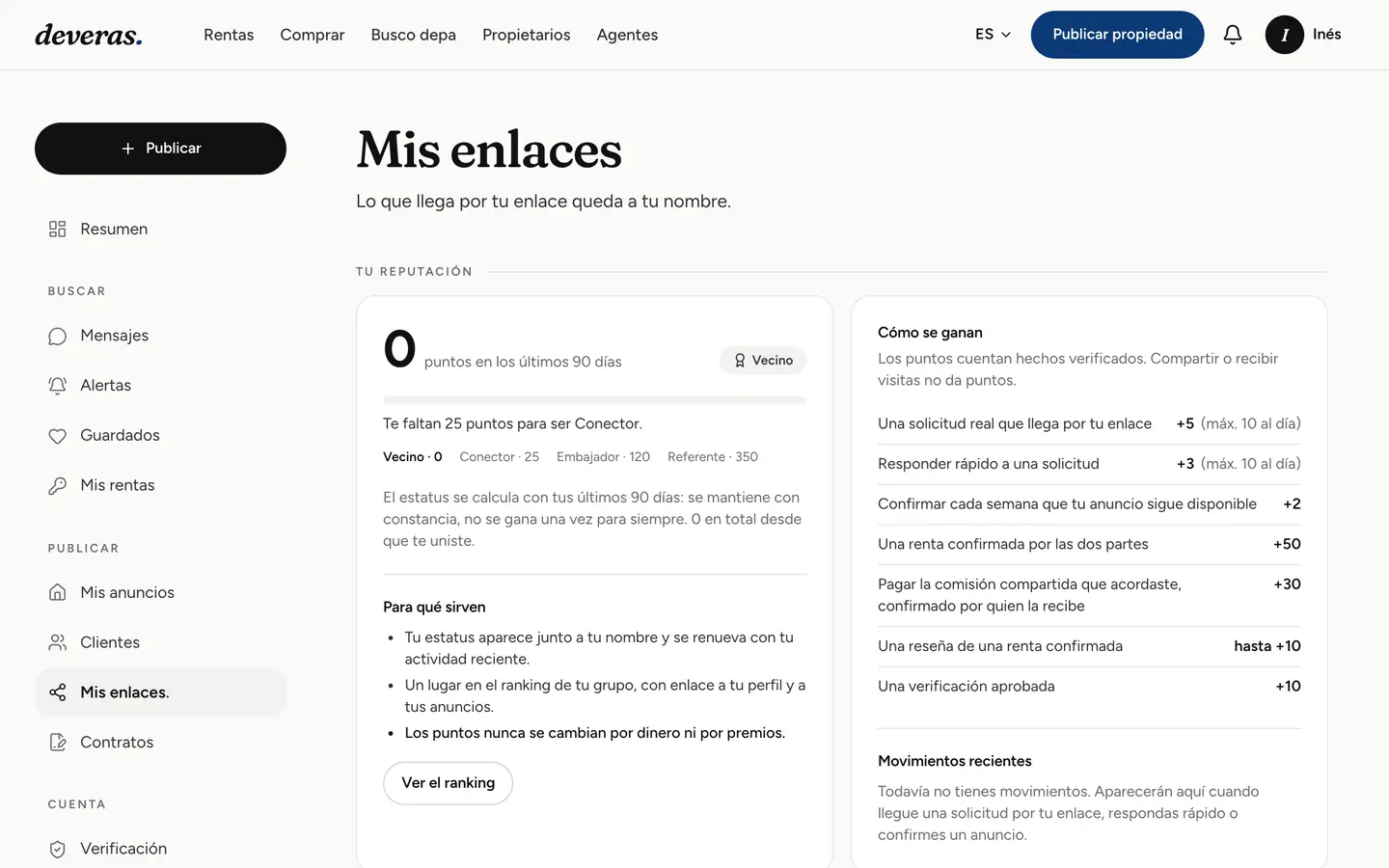Go to the deveras home logo
Screen dimensions: 1389x868
[89, 35]
